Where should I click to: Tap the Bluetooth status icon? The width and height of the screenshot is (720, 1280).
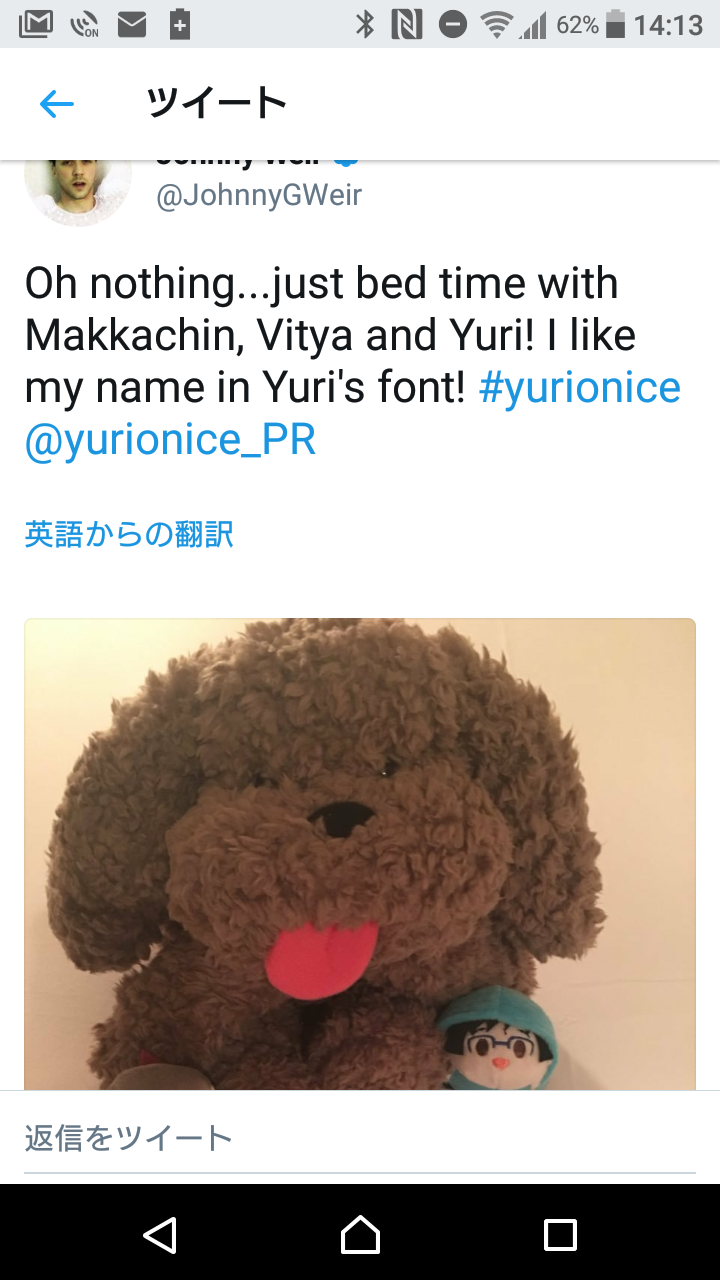pyautogui.click(x=365, y=24)
